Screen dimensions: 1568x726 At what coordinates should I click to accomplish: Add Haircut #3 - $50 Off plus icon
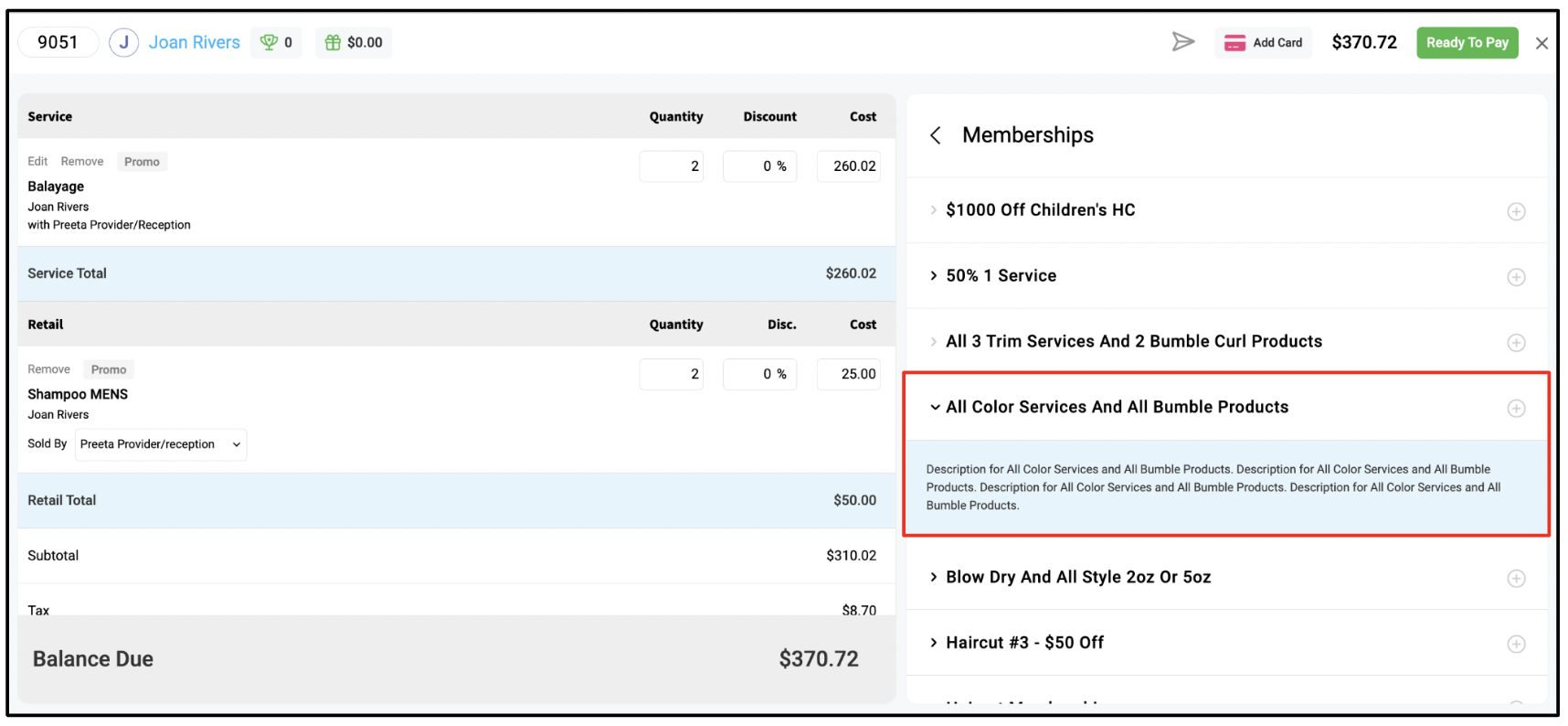[x=1516, y=645]
